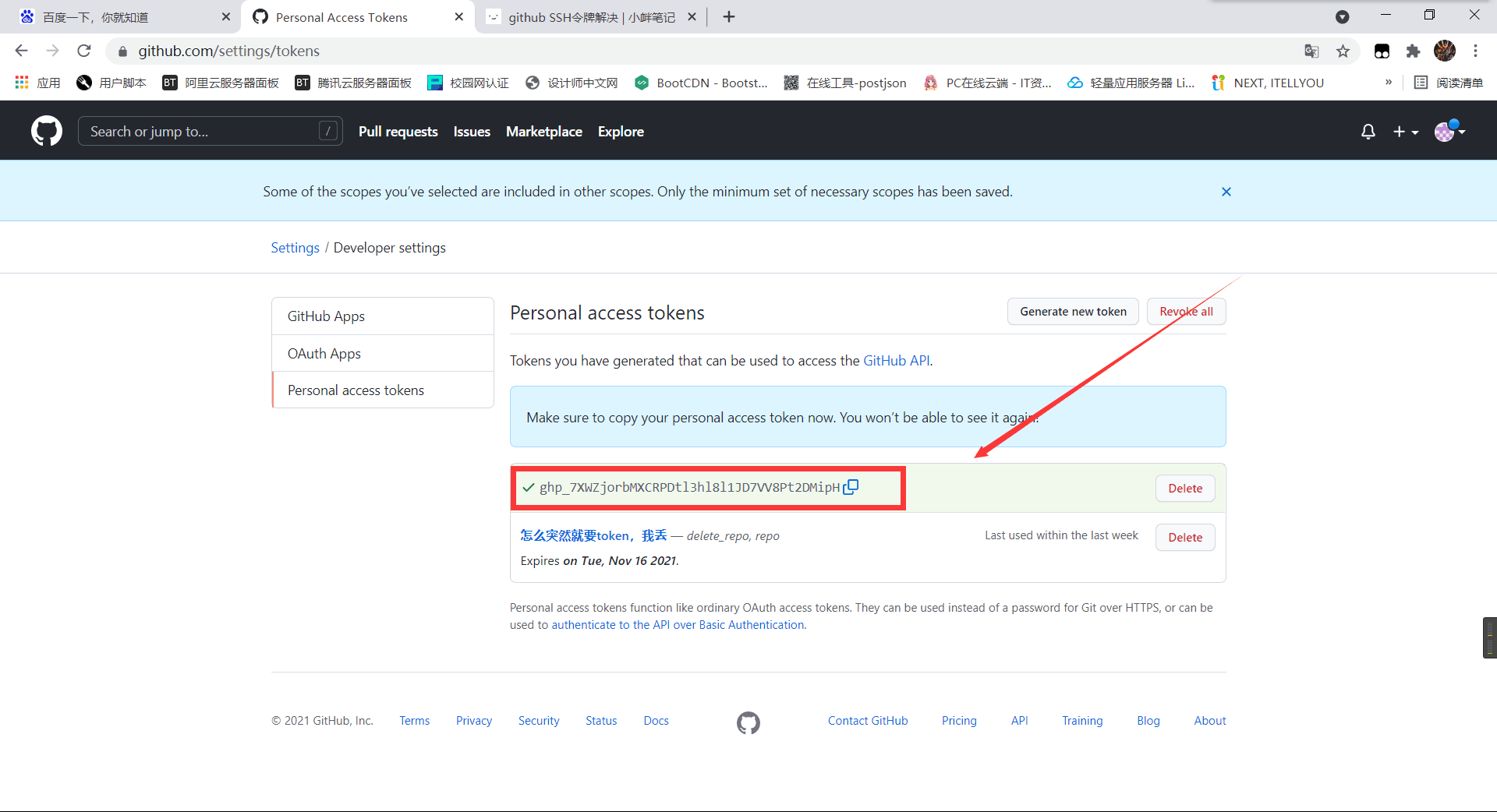Copy the generated token with the clipboard icon
This screenshot has width=1497, height=812.
click(851, 487)
